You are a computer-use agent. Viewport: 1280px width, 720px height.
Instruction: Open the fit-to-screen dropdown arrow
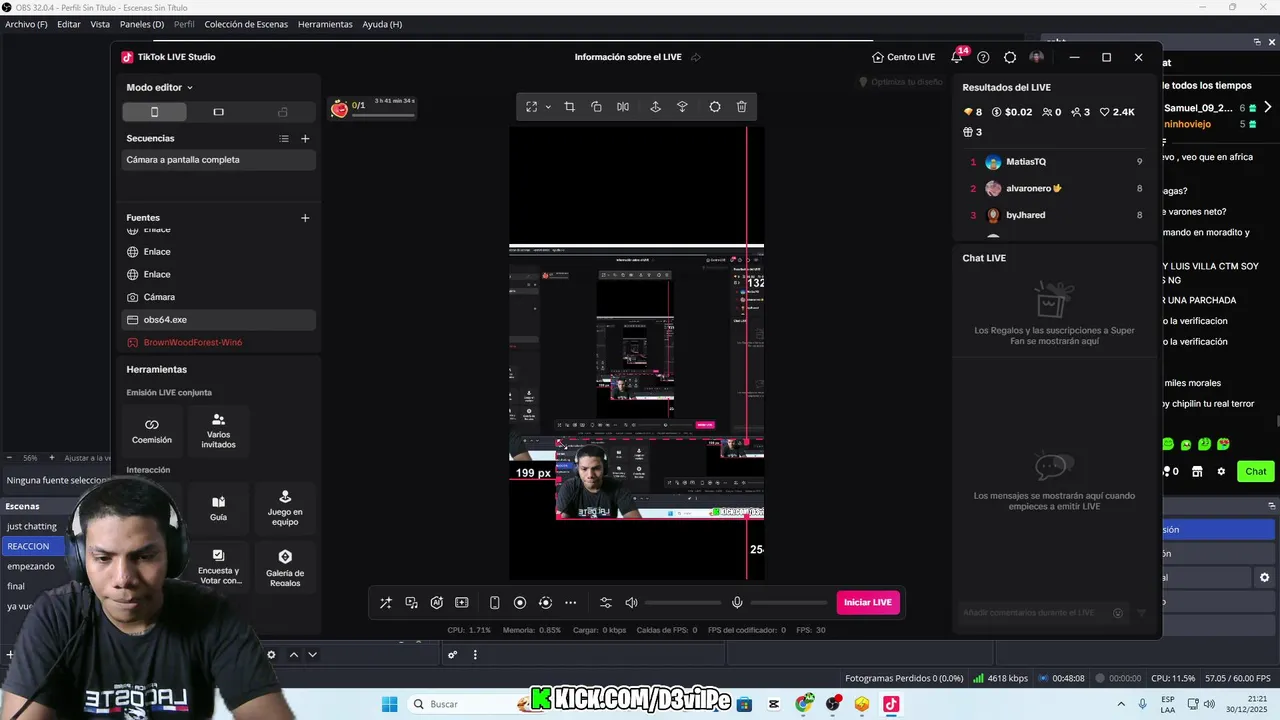548,107
